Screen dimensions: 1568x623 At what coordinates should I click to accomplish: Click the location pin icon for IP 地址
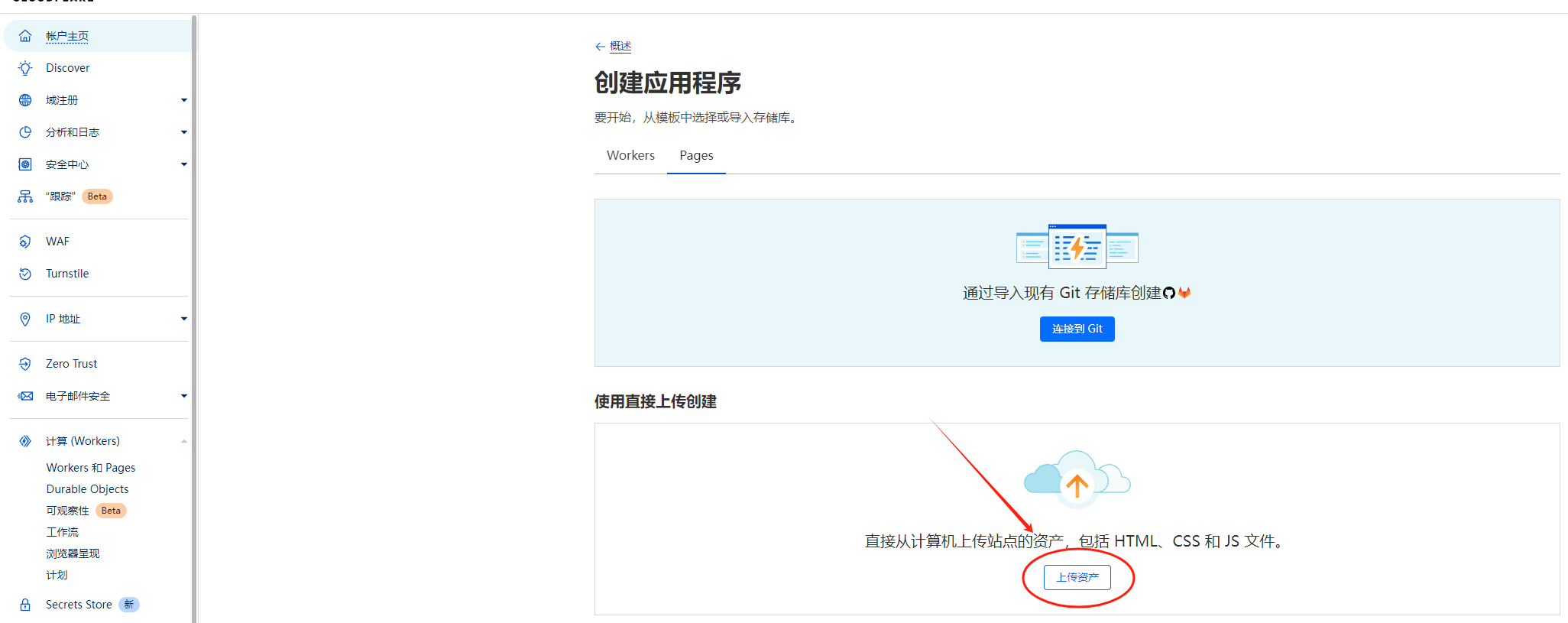[x=25, y=319]
